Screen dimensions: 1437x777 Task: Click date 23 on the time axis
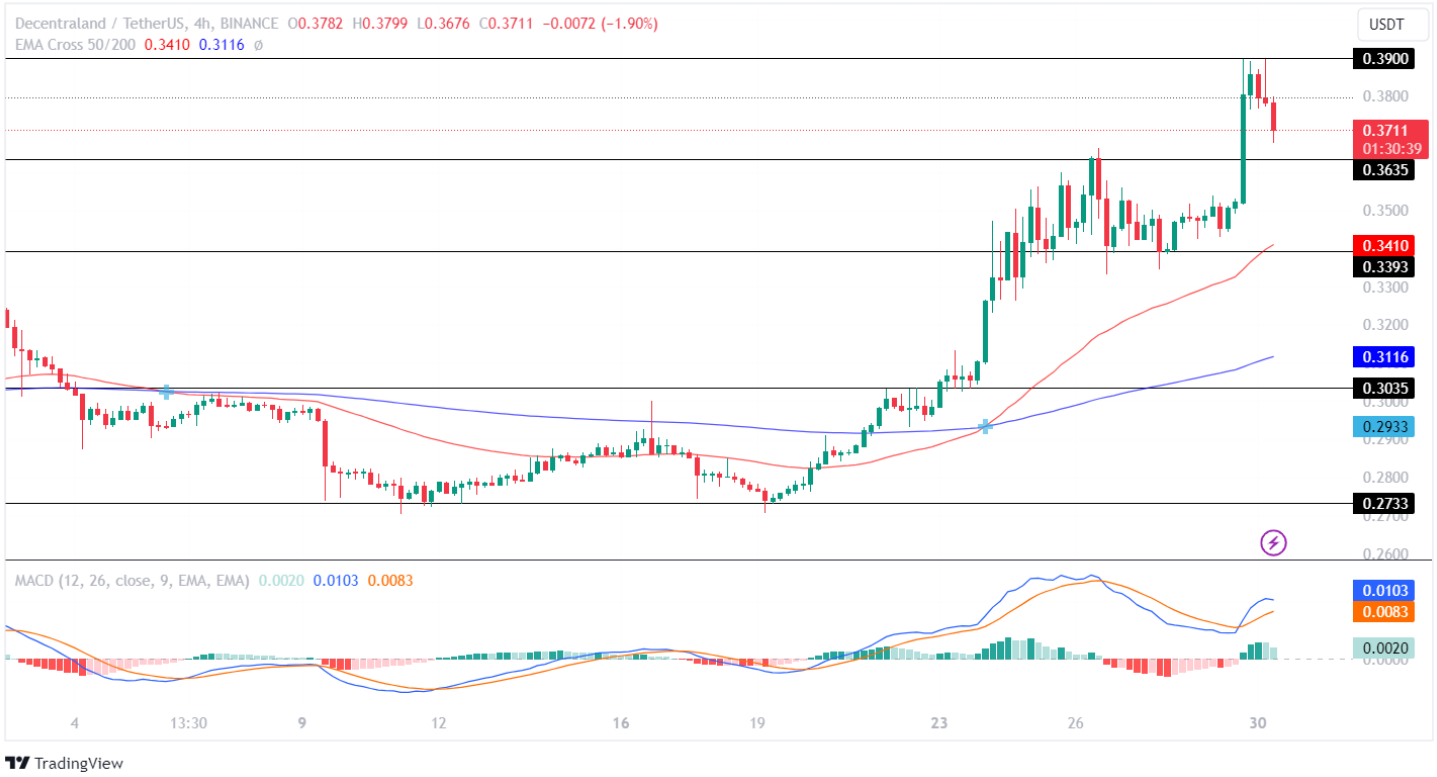(939, 723)
